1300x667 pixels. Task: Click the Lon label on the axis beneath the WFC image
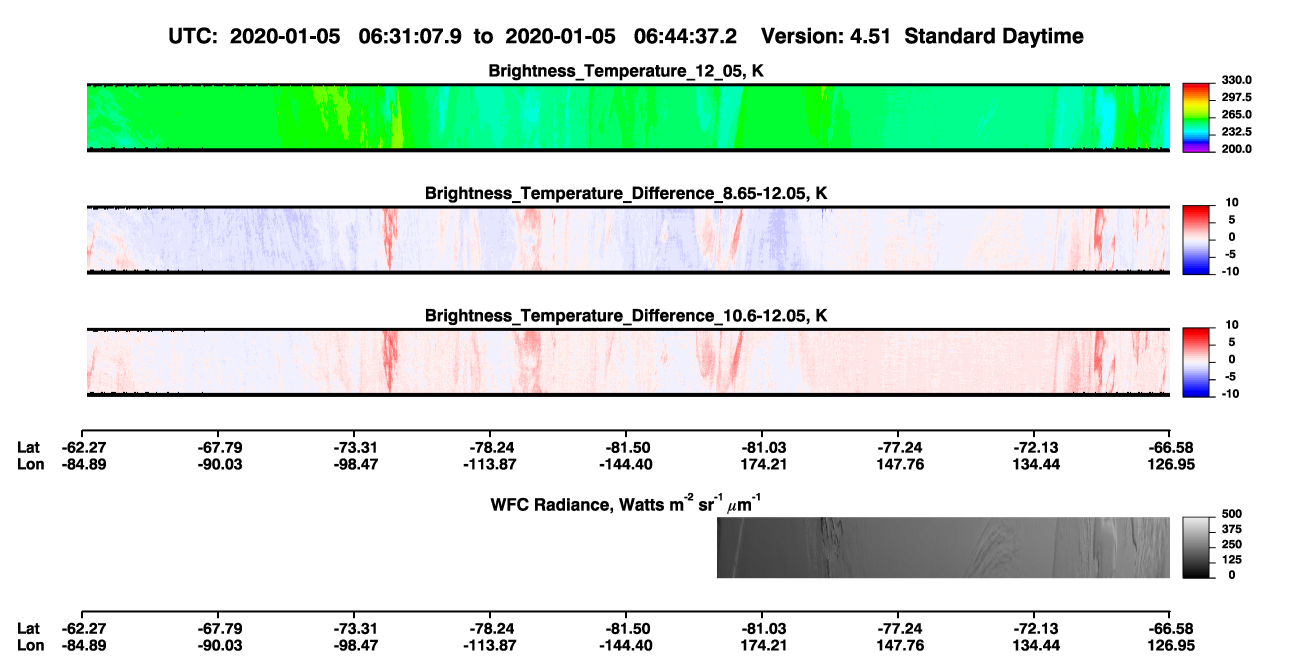click(30, 645)
